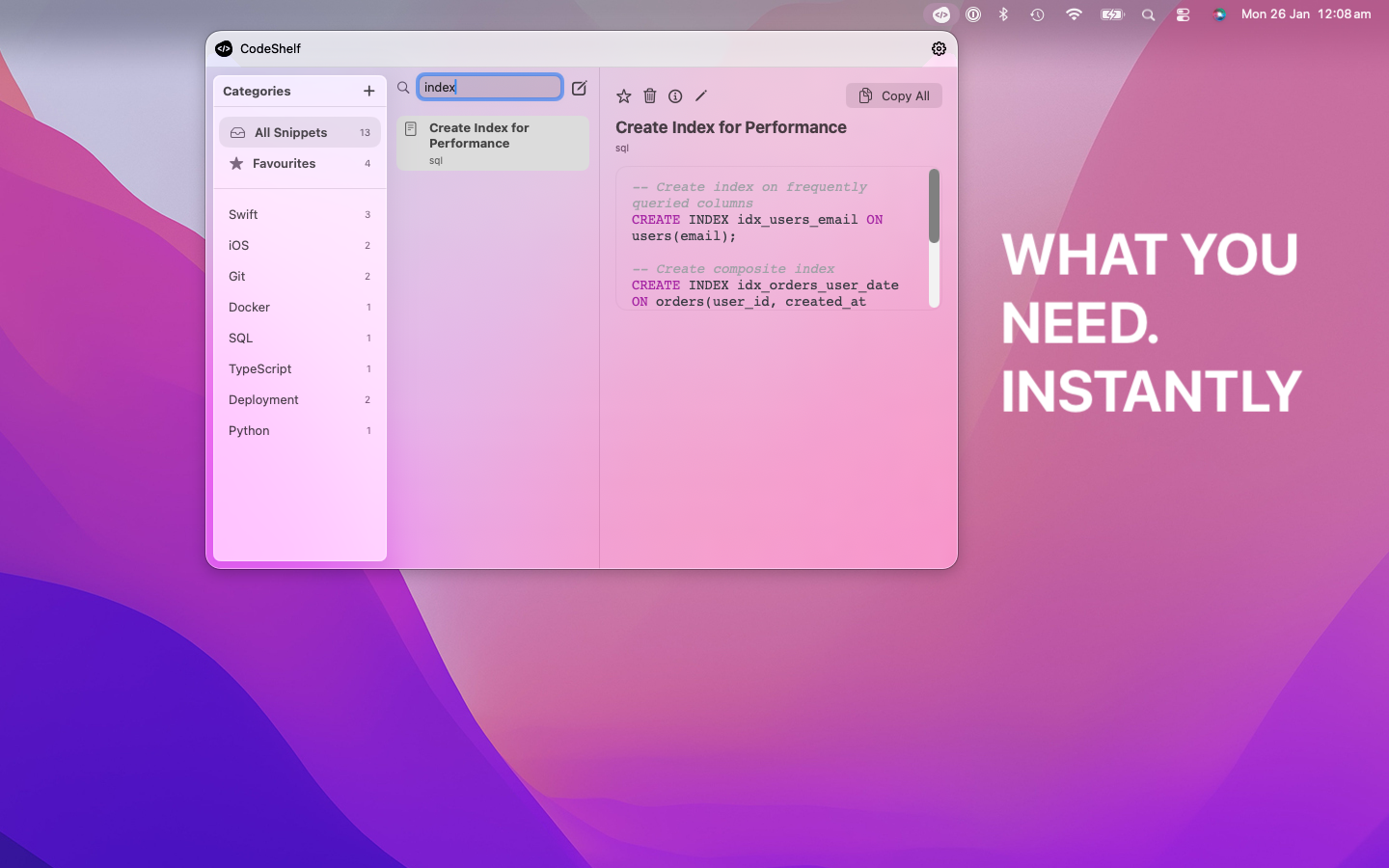Click the document icon on the search result
Screen dimensions: 1389x868
click(x=413, y=128)
